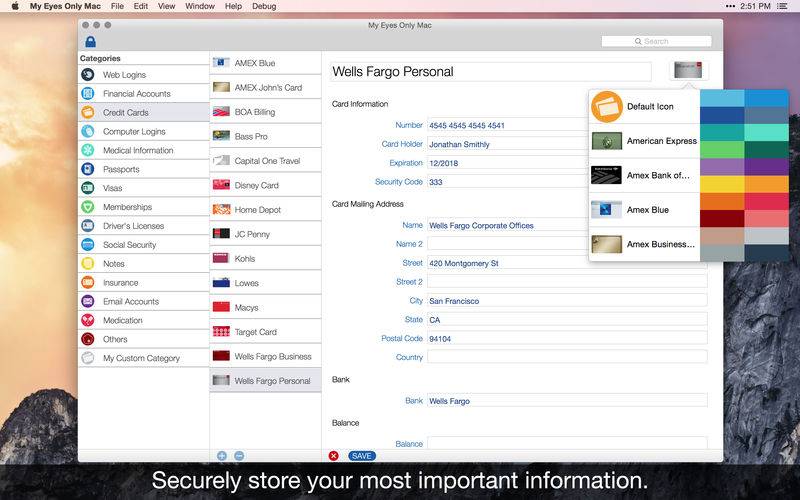
Task: Open the Apple menu
Action: [15, 6]
